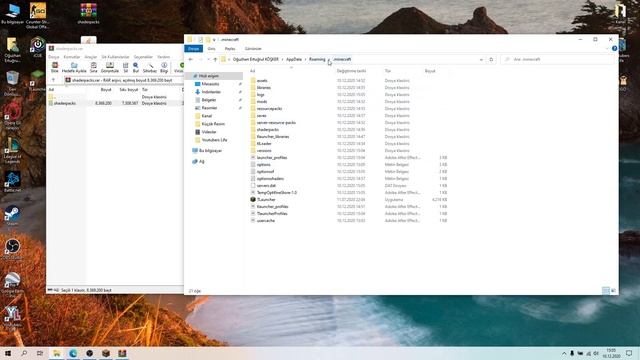Open WinRAR Araçlar menu
This screenshot has height=360, width=640.
tap(91, 57)
